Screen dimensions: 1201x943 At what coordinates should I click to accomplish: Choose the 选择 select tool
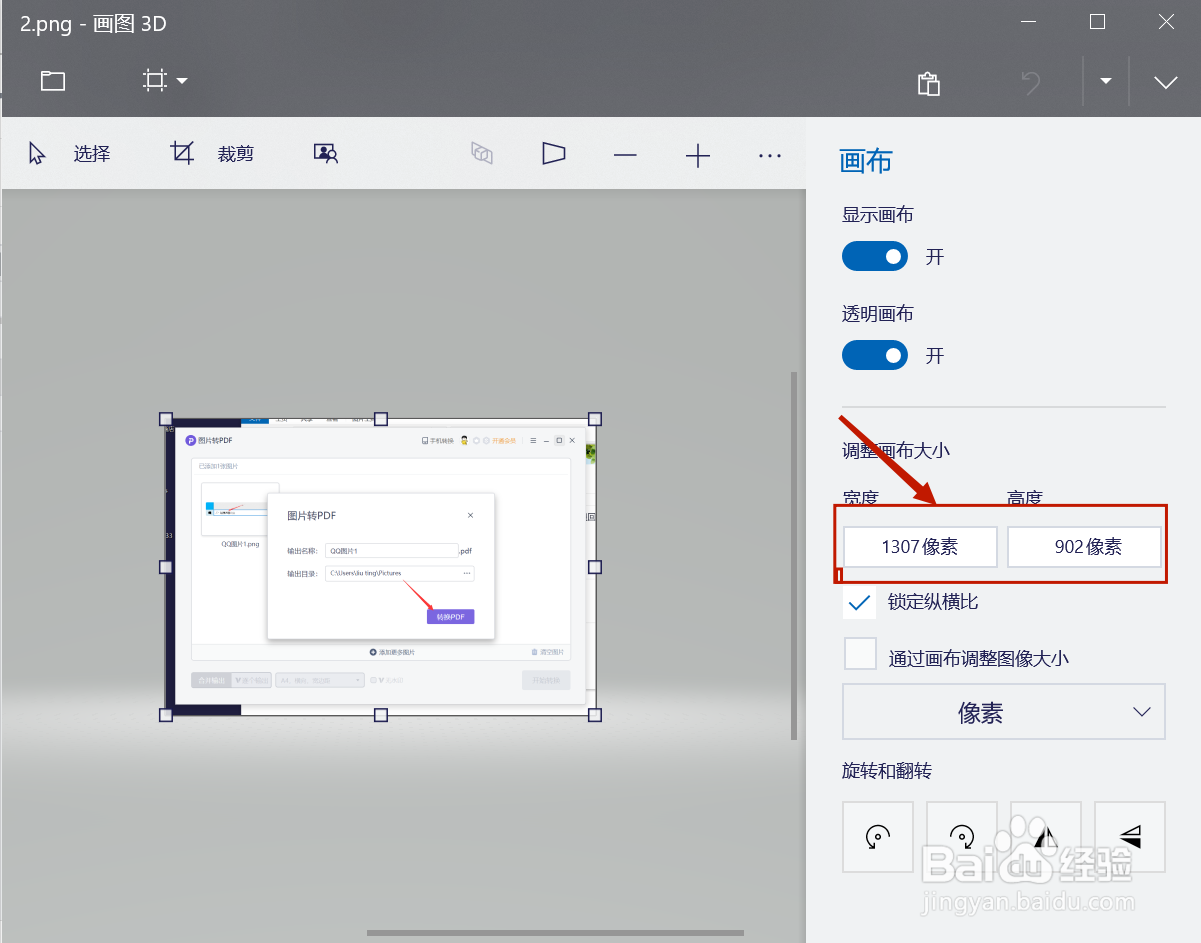69,154
